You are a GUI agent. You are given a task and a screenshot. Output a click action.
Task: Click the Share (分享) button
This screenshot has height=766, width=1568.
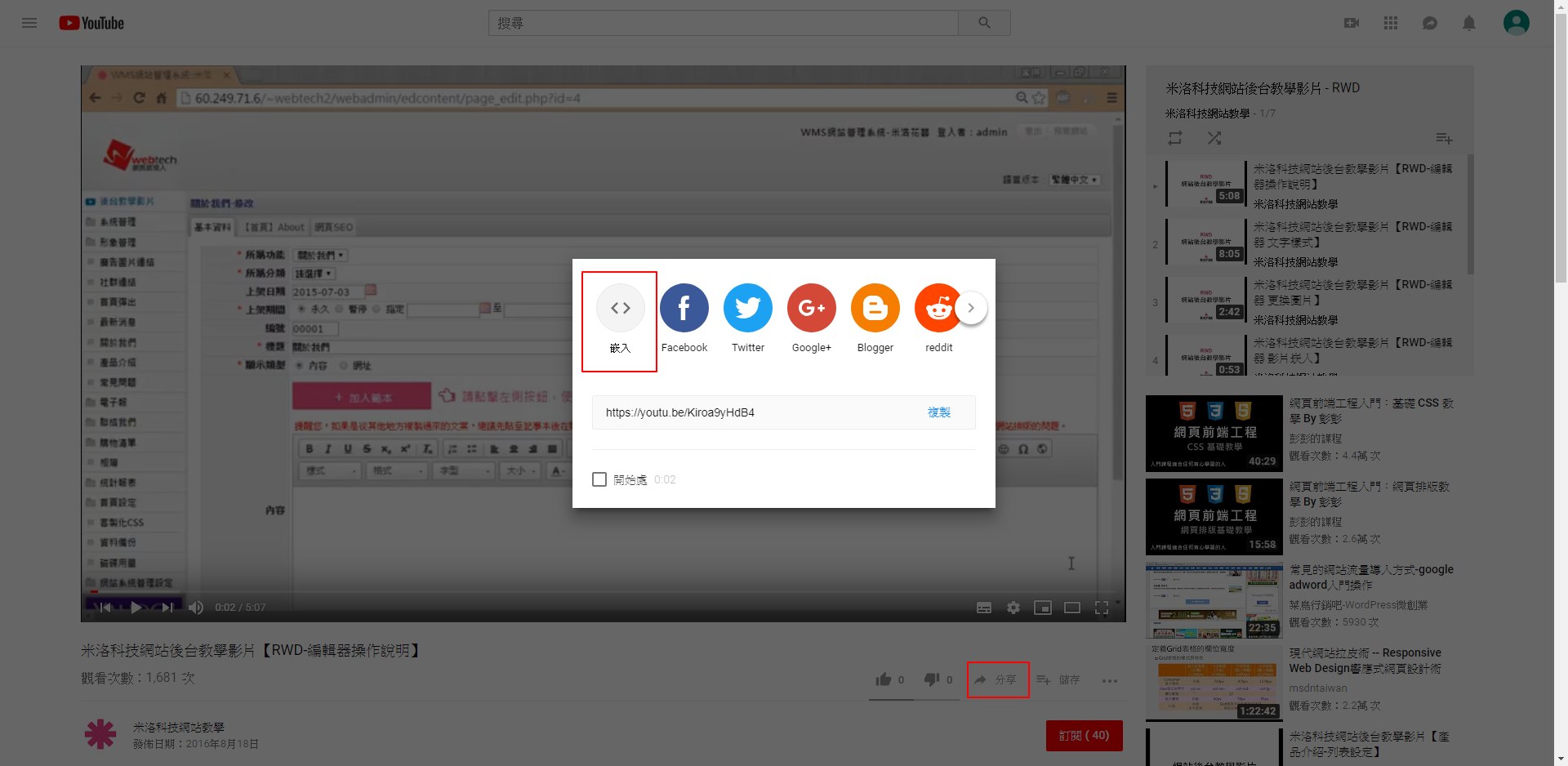point(997,679)
